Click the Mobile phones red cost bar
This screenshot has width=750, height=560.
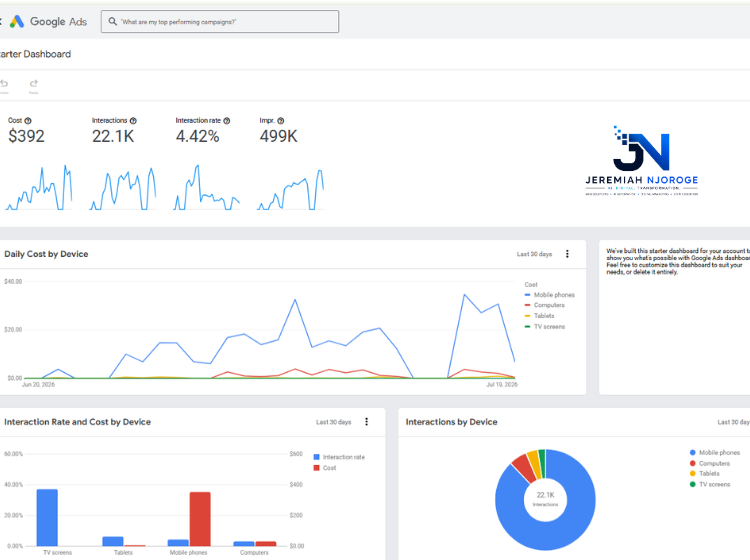(200, 519)
